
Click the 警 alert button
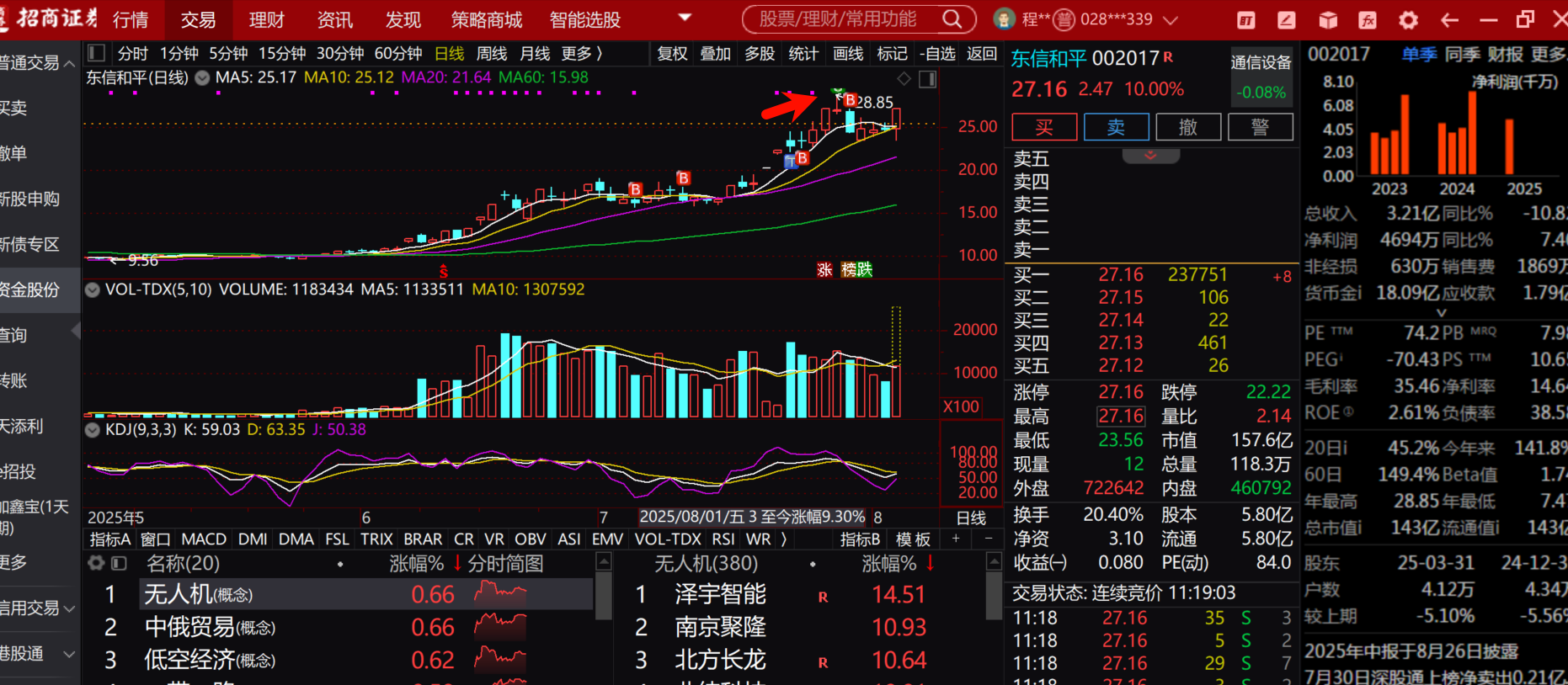tap(1260, 127)
